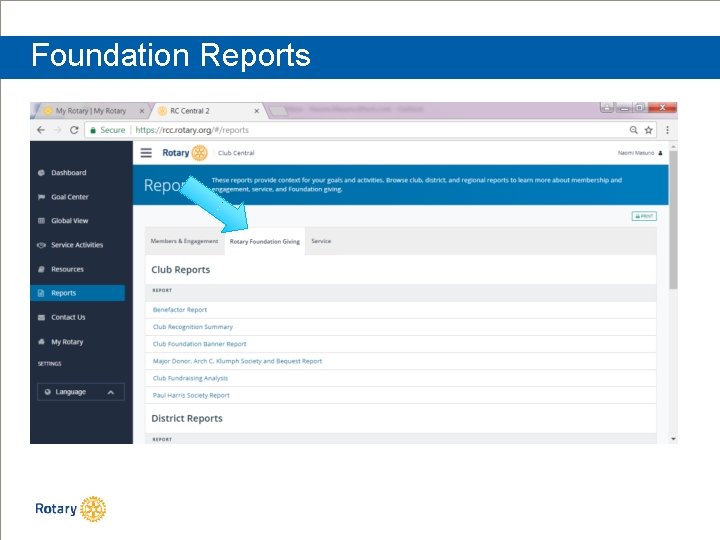The width and height of the screenshot is (720, 540).
Task: Click the browser forward arrow
Action: pos(57,130)
